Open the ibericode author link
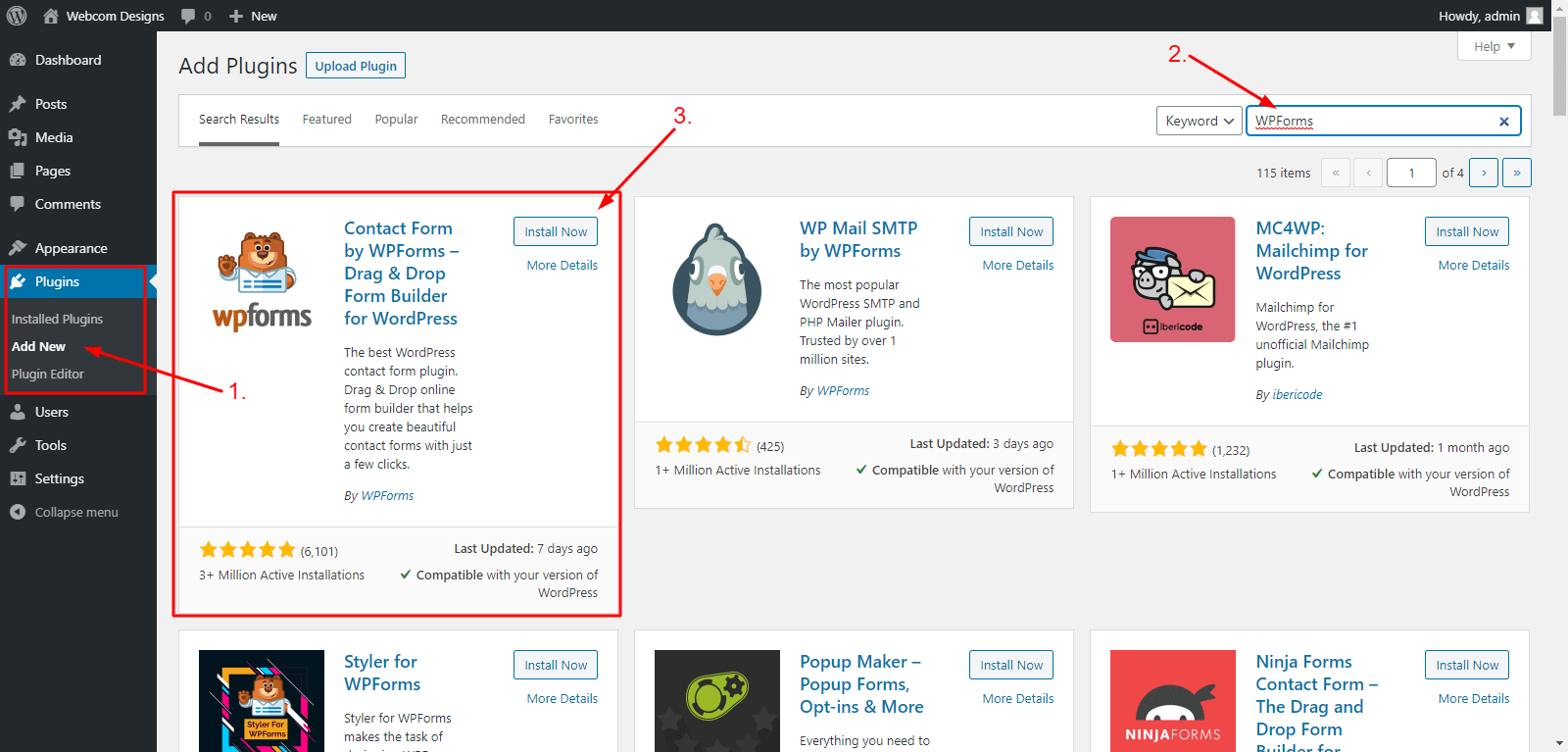The width and height of the screenshot is (1568, 752). click(x=1298, y=395)
